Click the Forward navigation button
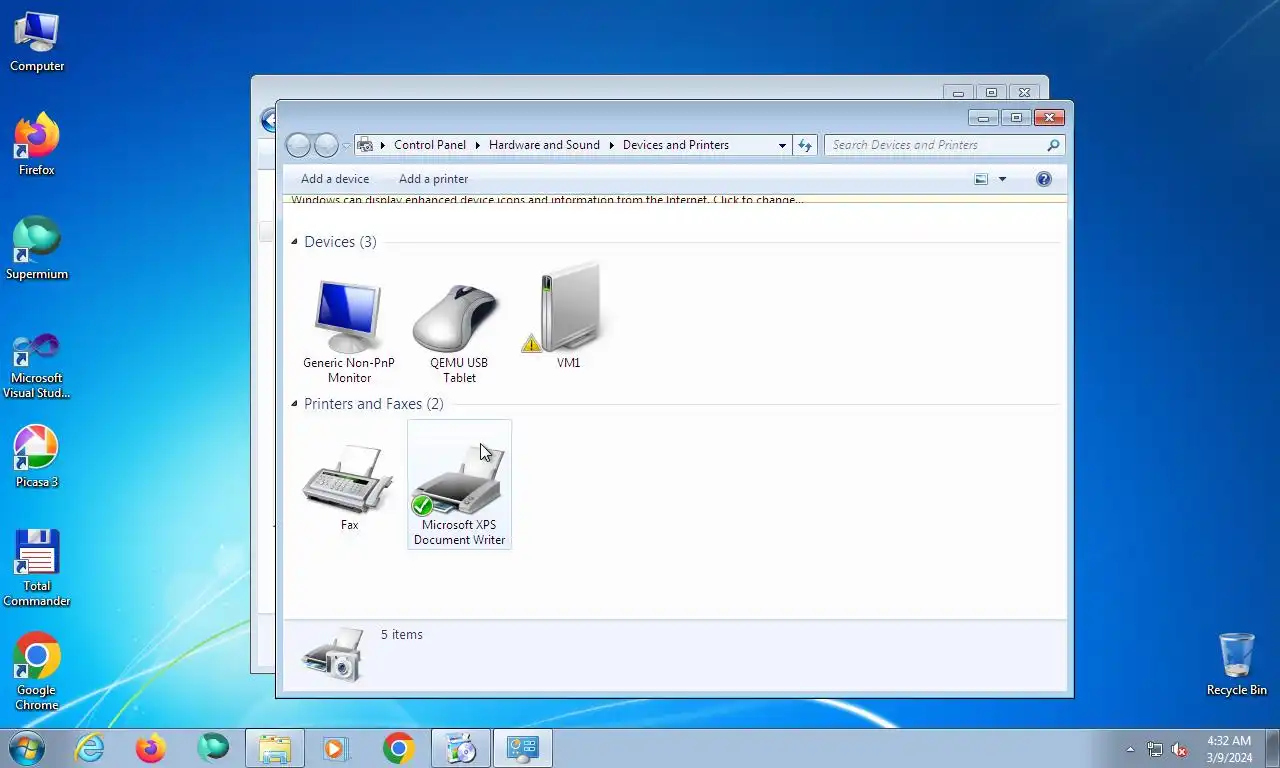This screenshot has height=768, width=1280. pyautogui.click(x=326, y=145)
